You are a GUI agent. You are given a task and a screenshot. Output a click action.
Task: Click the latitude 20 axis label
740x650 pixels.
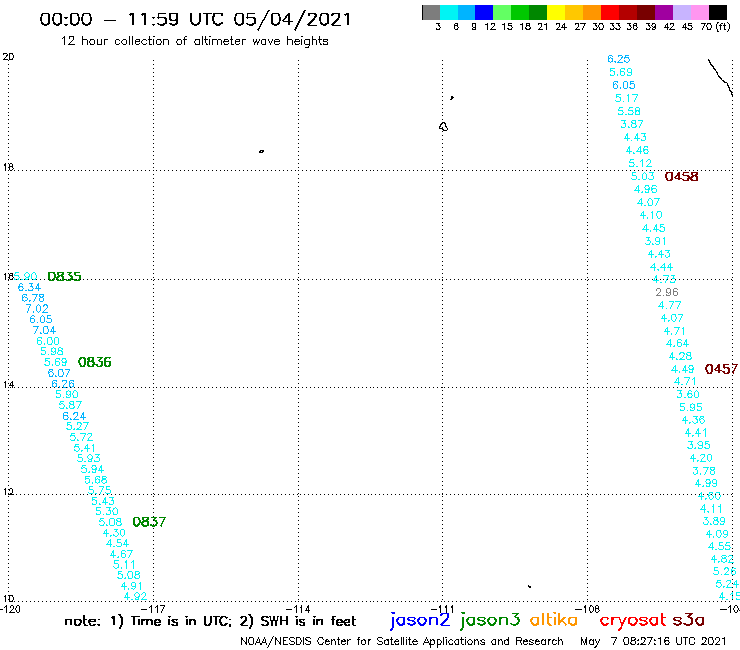click(x=8, y=57)
